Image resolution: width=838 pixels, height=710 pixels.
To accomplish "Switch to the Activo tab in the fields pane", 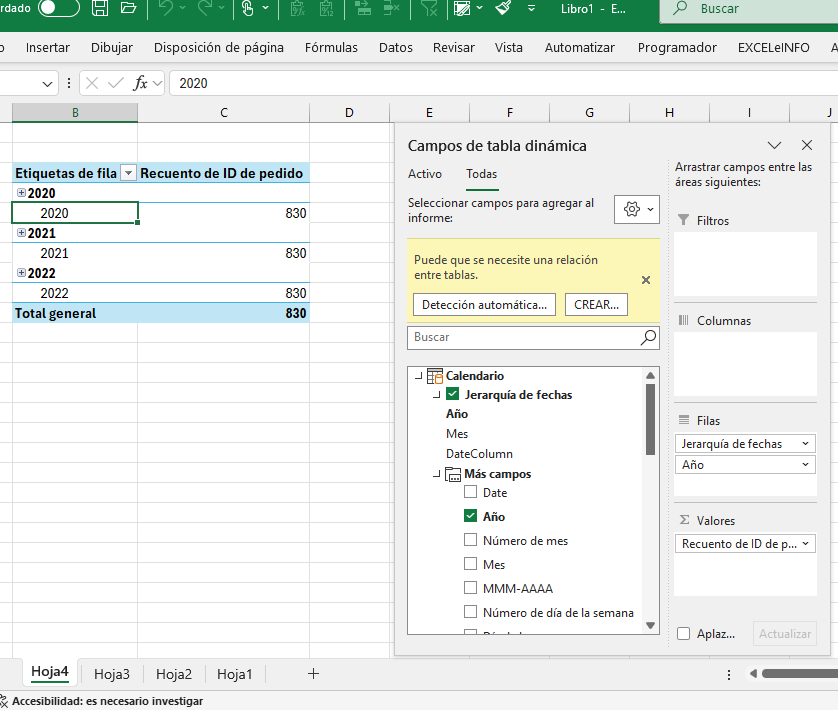I will [x=425, y=174].
